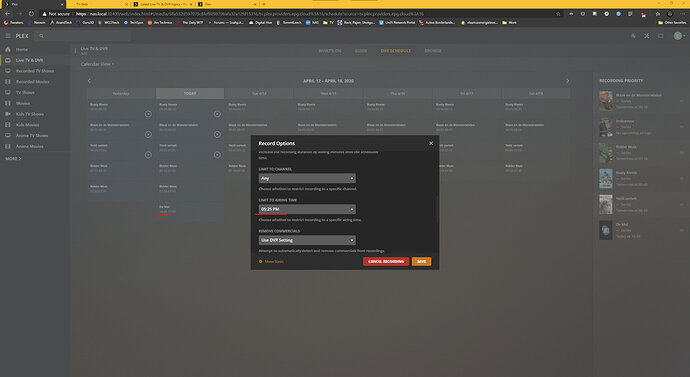Open Kids Movies library
The width and height of the screenshot is (690, 377).
point(27,125)
